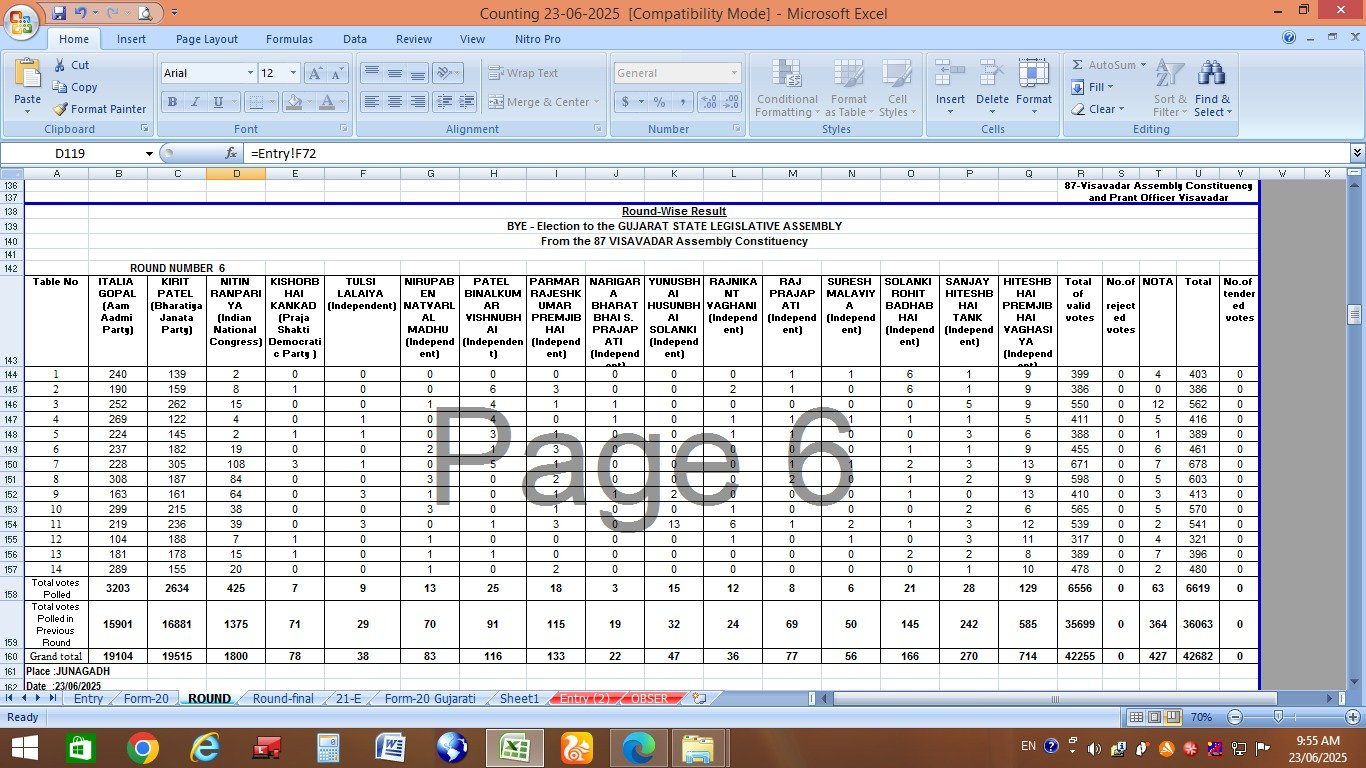1366x768 pixels.
Task: Open Conditional Formatting menu
Action: [x=787, y=88]
